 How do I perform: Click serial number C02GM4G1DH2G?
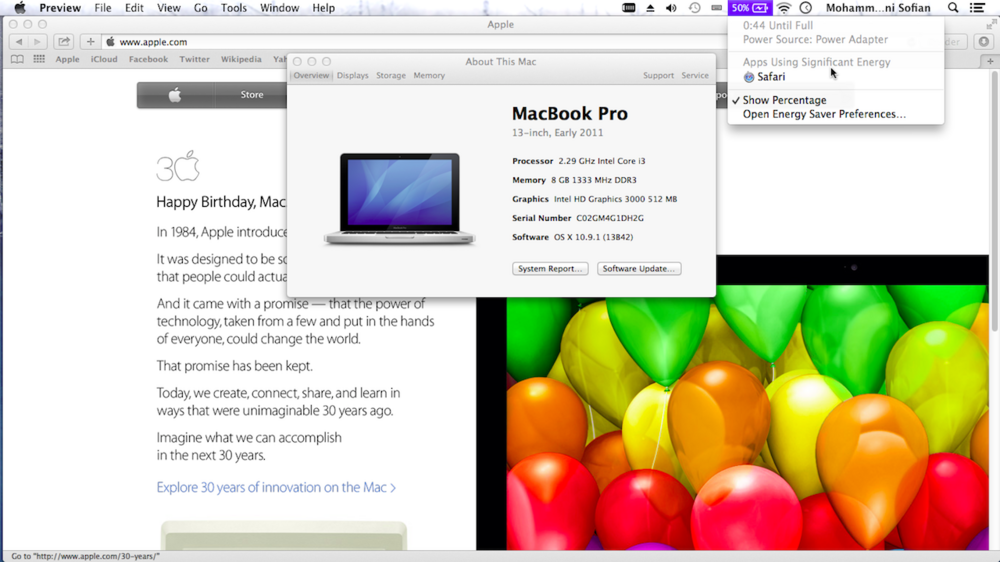pyautogui.click(x=610, y=218)
